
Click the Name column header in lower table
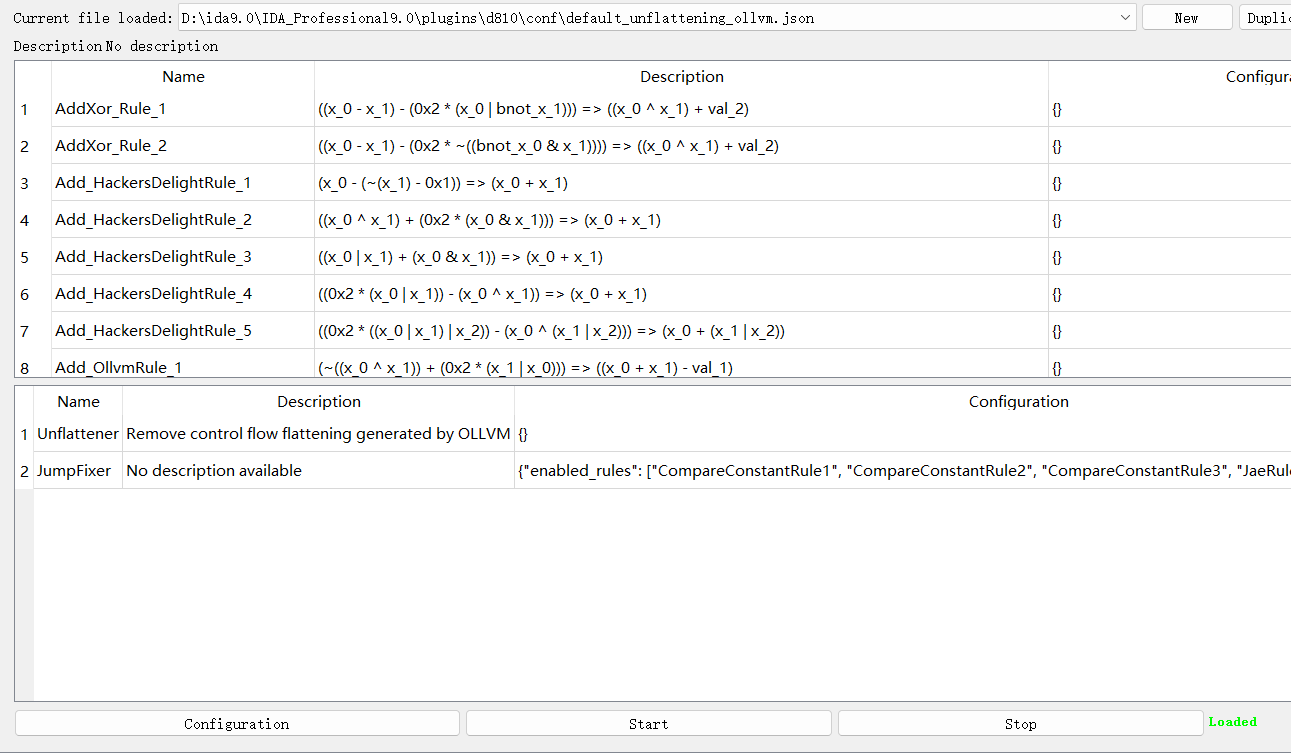pos(78,401)
